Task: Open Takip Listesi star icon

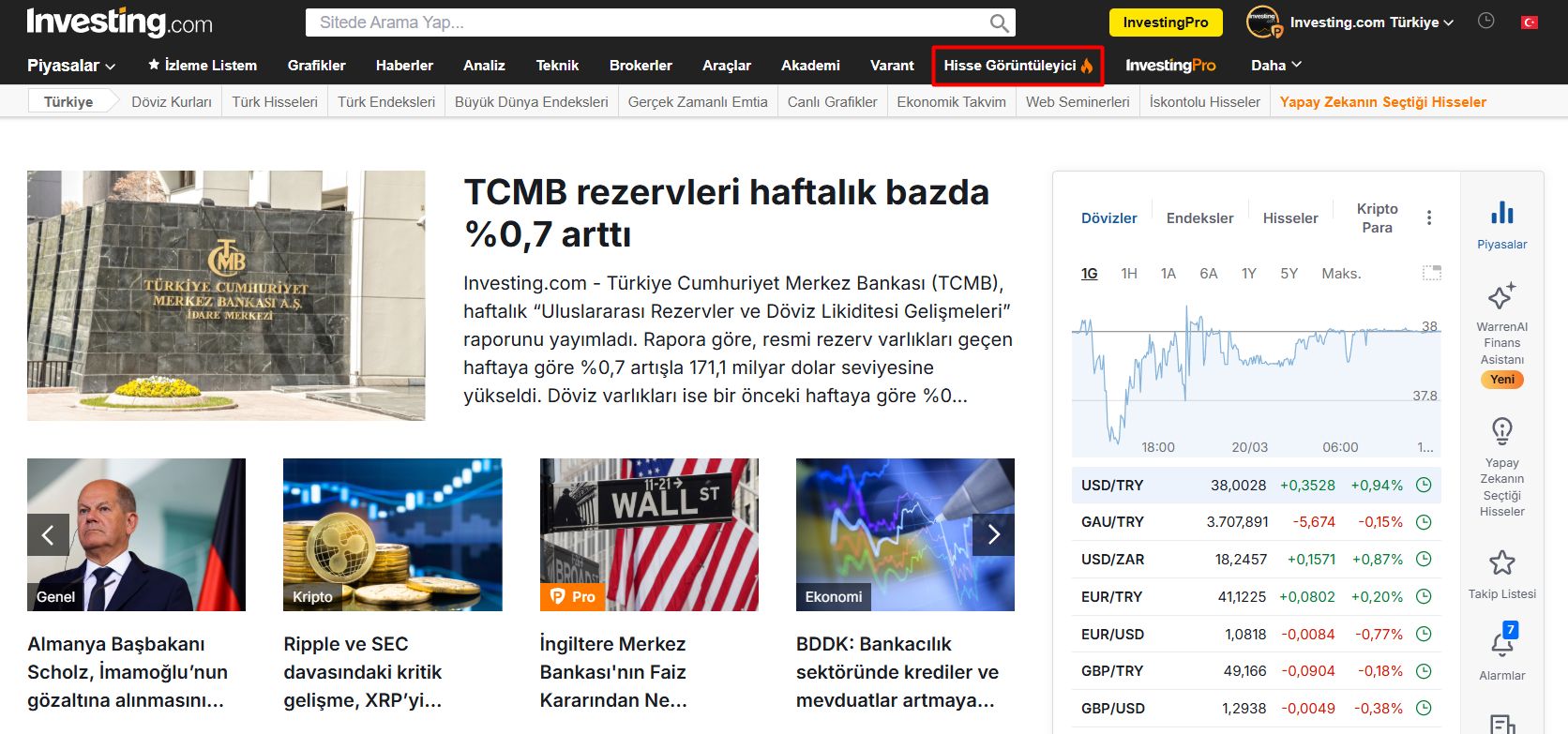Action: (x=1502, y=562)
